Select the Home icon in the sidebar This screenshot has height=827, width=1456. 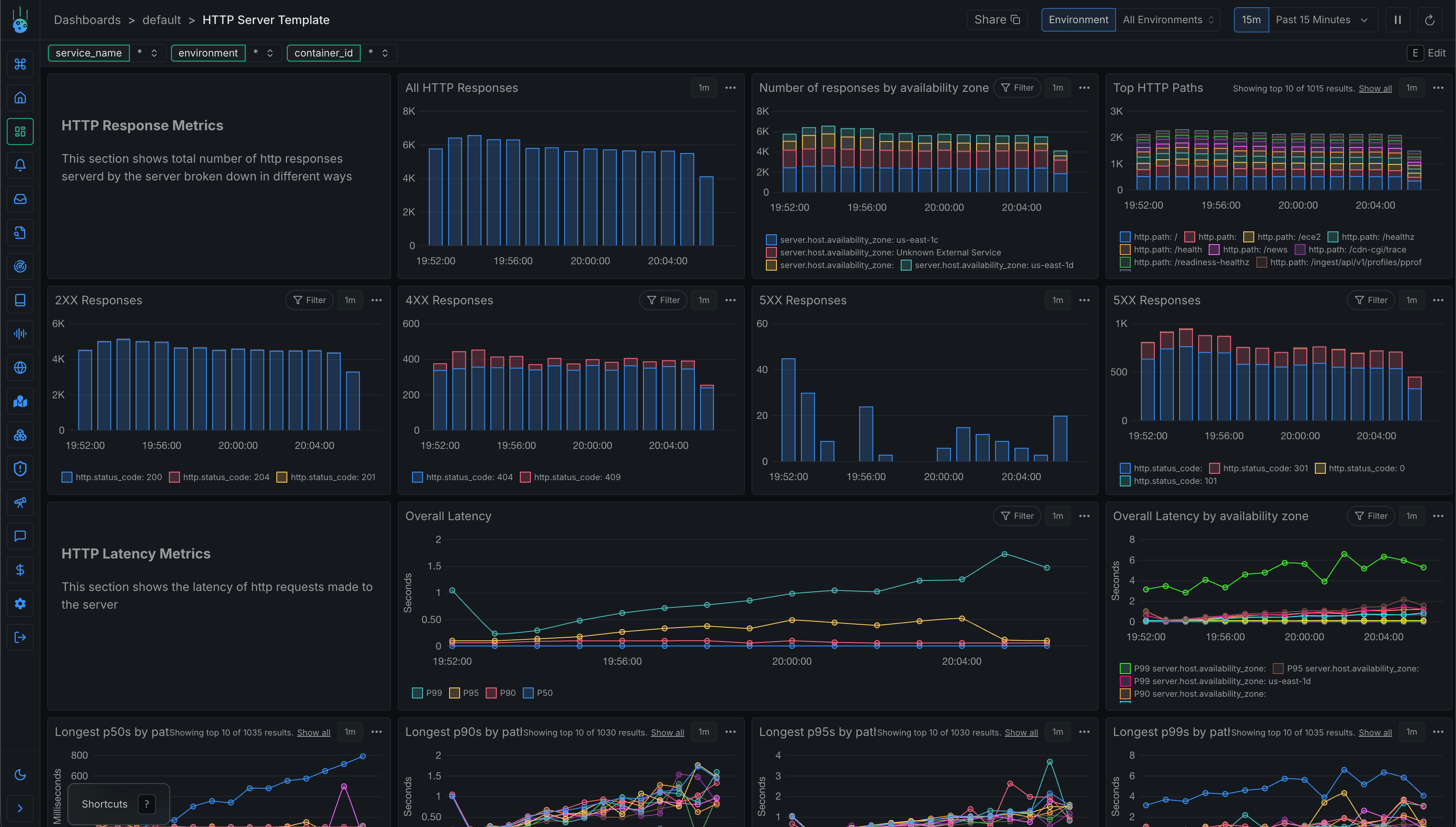[x=21, y=98]
